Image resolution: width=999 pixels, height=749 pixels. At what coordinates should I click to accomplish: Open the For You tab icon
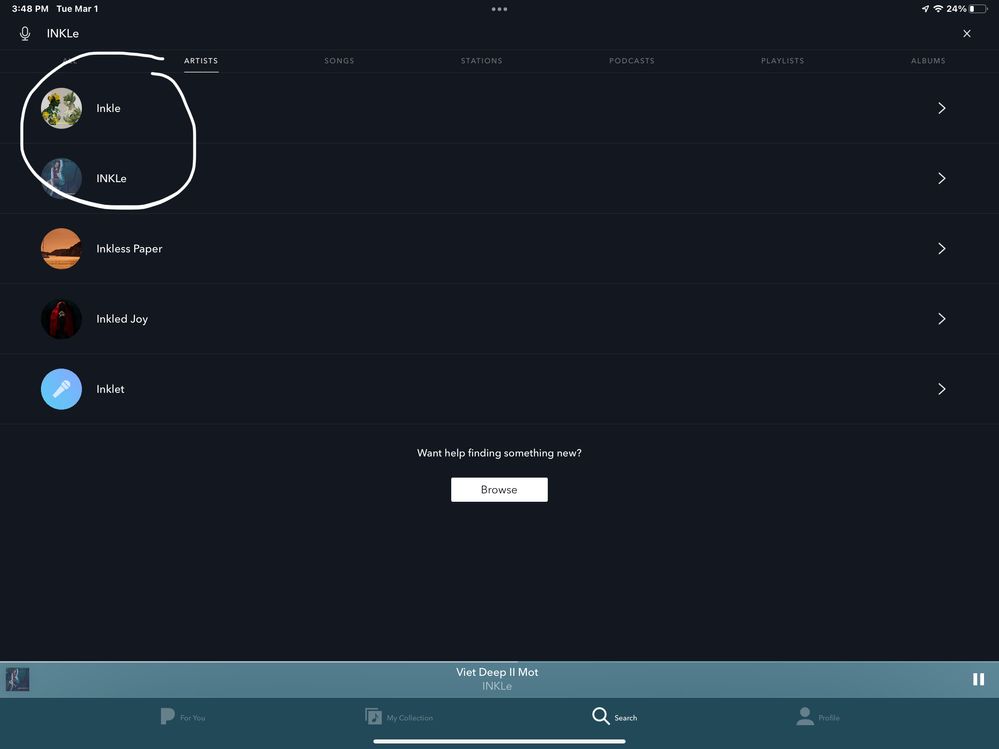pos(168,717)
